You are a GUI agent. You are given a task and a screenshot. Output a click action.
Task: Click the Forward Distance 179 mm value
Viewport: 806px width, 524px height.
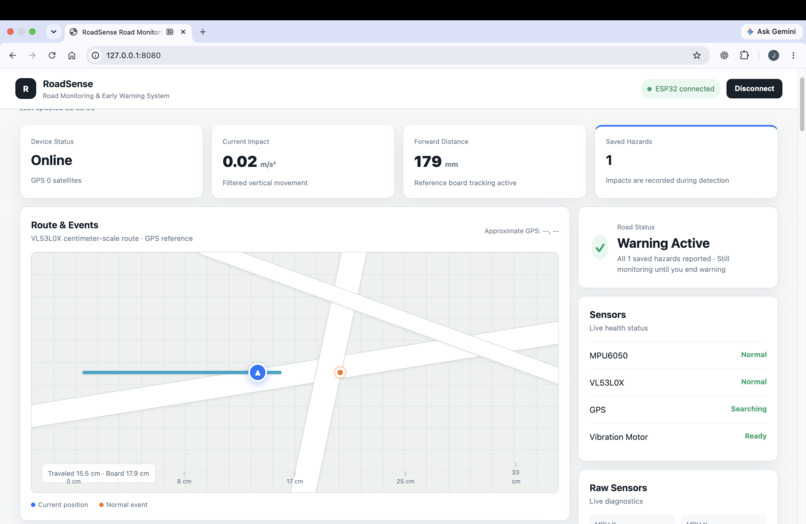436,162
